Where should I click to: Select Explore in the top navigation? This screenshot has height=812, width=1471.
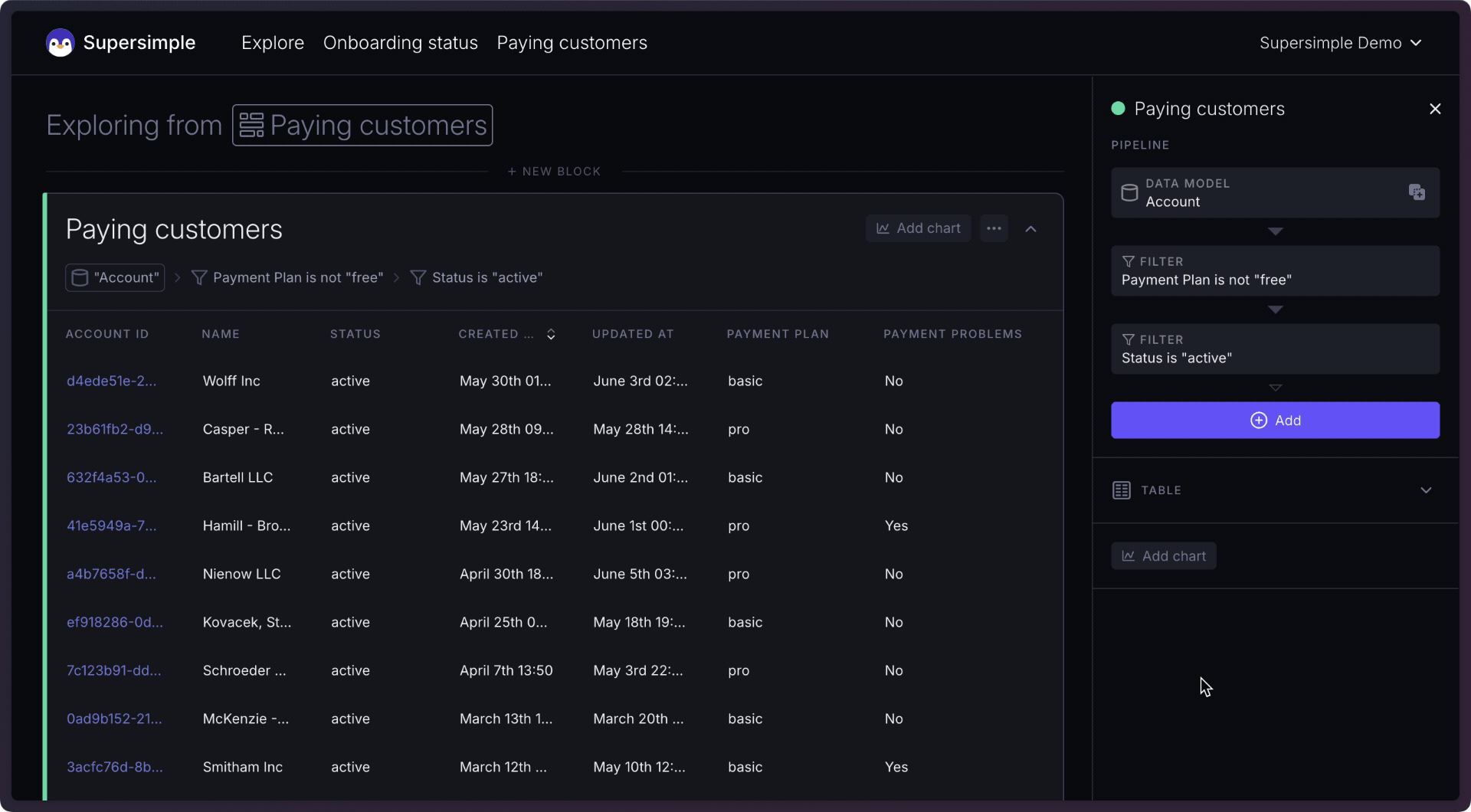[x=272, y=43]
